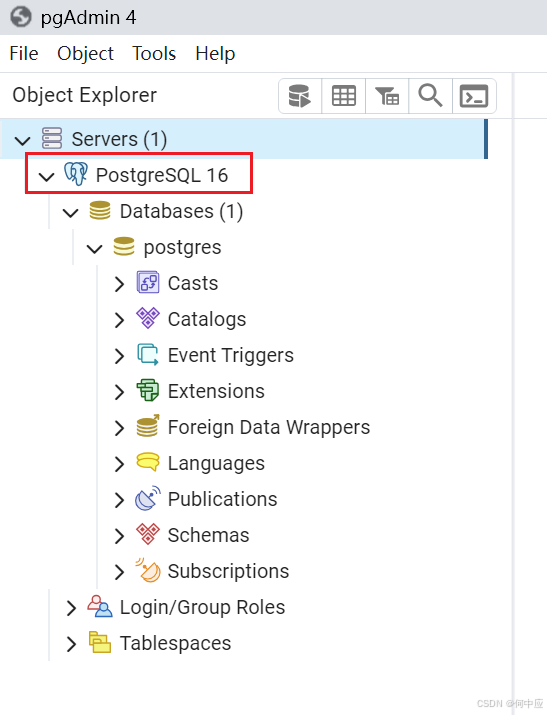This screenshot has height=715, width=547.
Task: Expand the Extensions node
Action: click(x=119, y=392)
